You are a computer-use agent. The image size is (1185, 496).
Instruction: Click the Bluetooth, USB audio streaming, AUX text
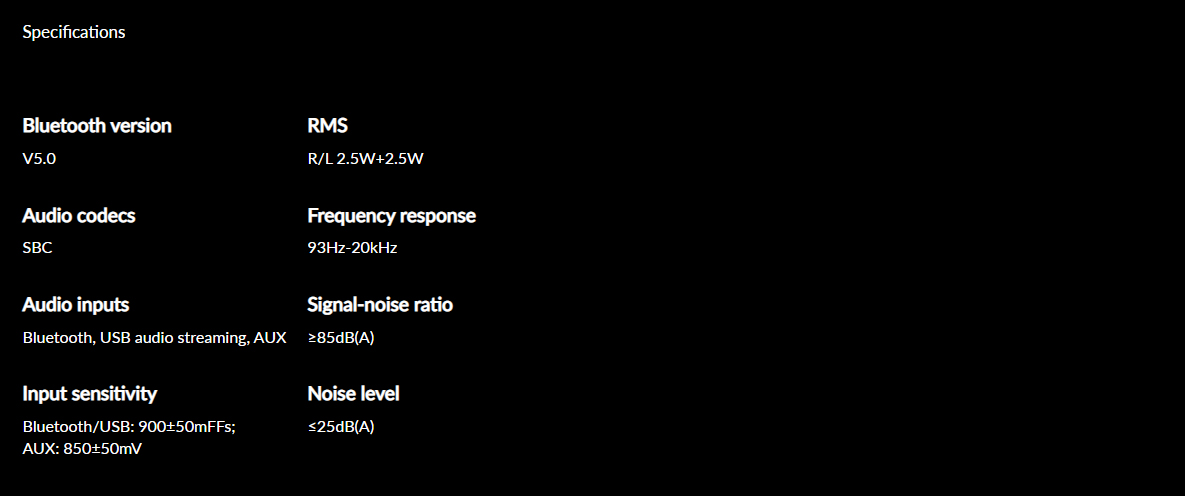155,338
